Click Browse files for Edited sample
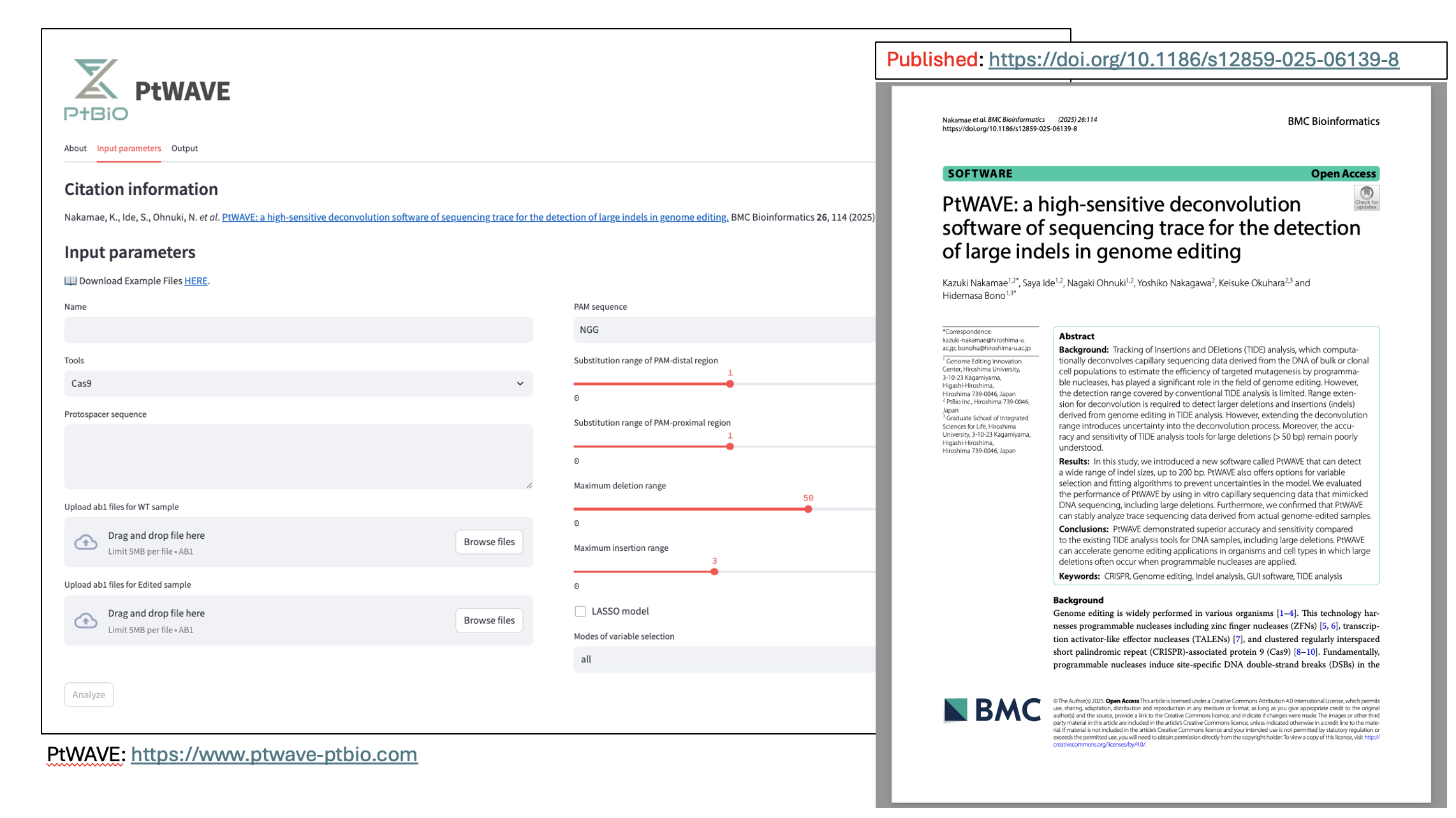 pos(489,620)
